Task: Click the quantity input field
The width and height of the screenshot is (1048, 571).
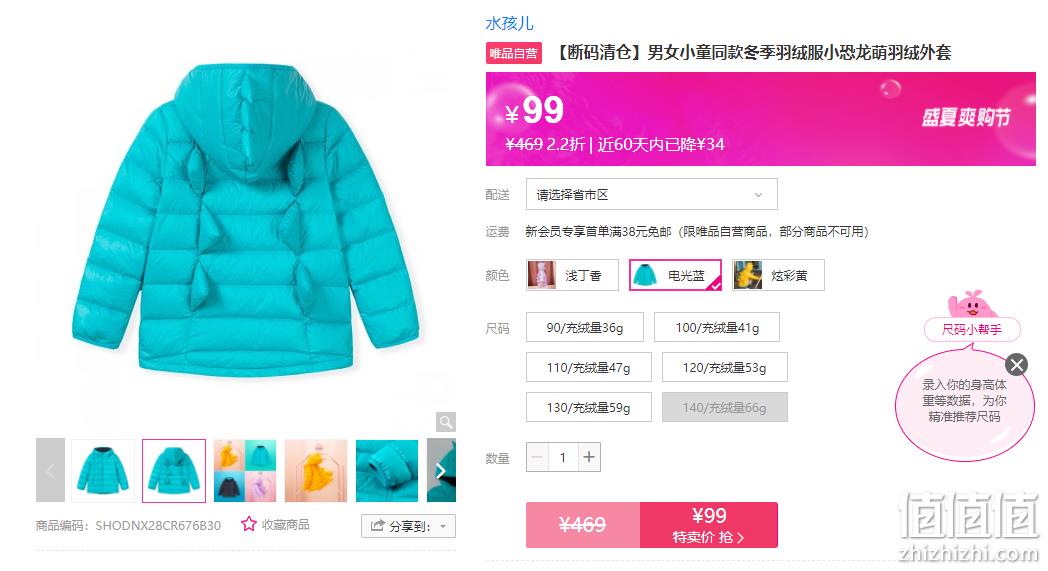Action: (x=563, y=457)
